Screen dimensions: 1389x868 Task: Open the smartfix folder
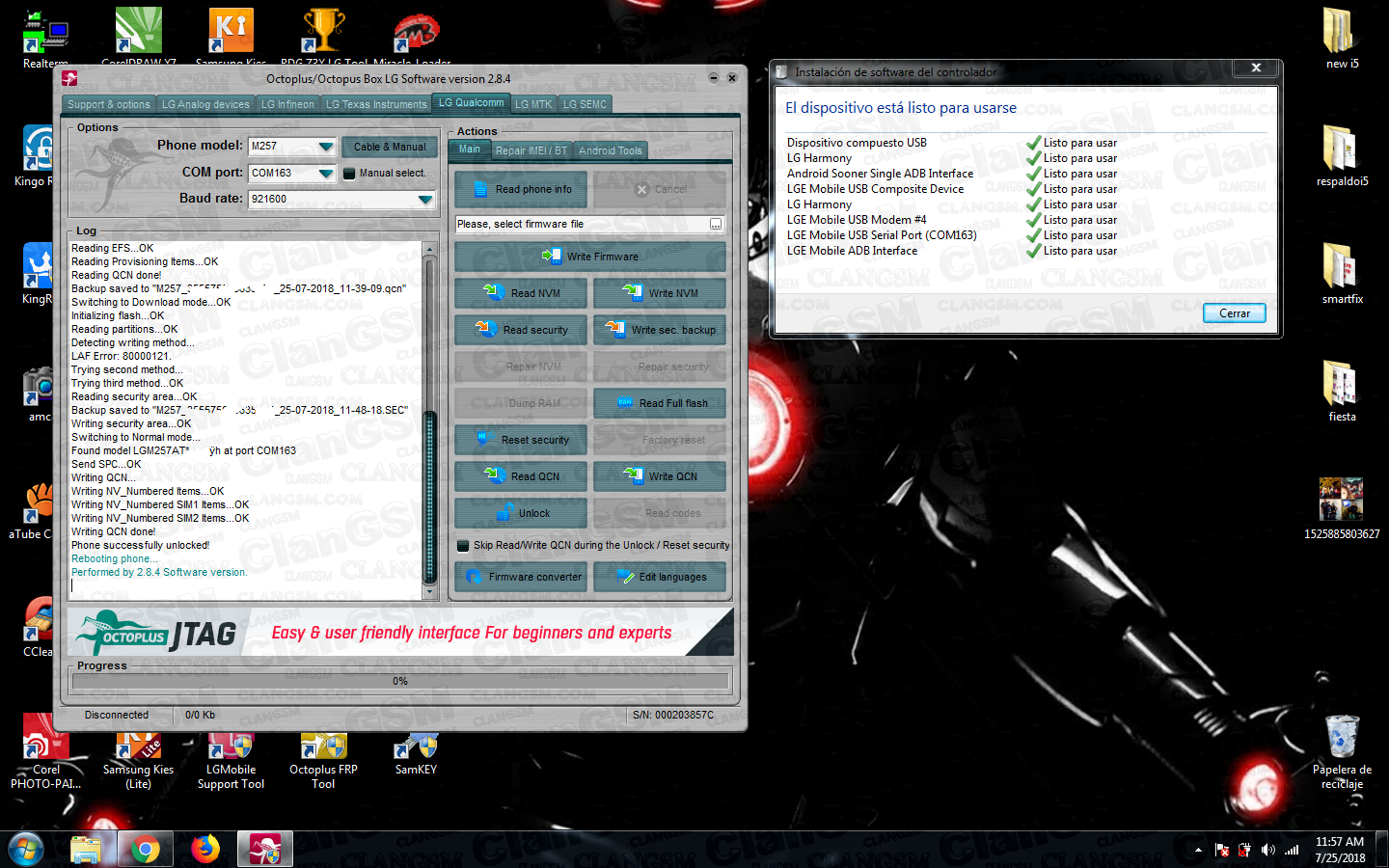(x=1342, y=273)
